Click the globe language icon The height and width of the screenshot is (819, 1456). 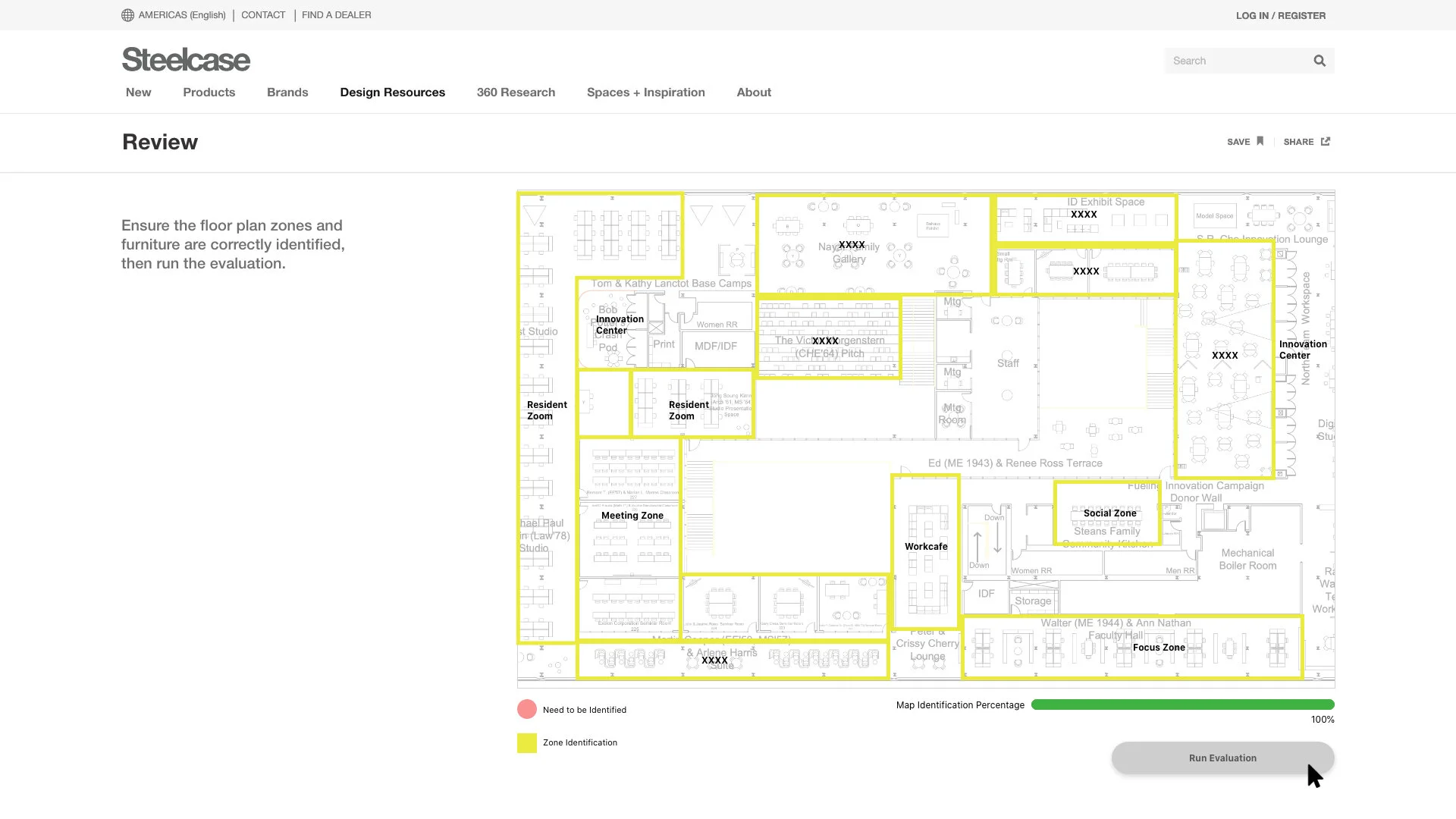pyautogui.click(x=127, y=15)
